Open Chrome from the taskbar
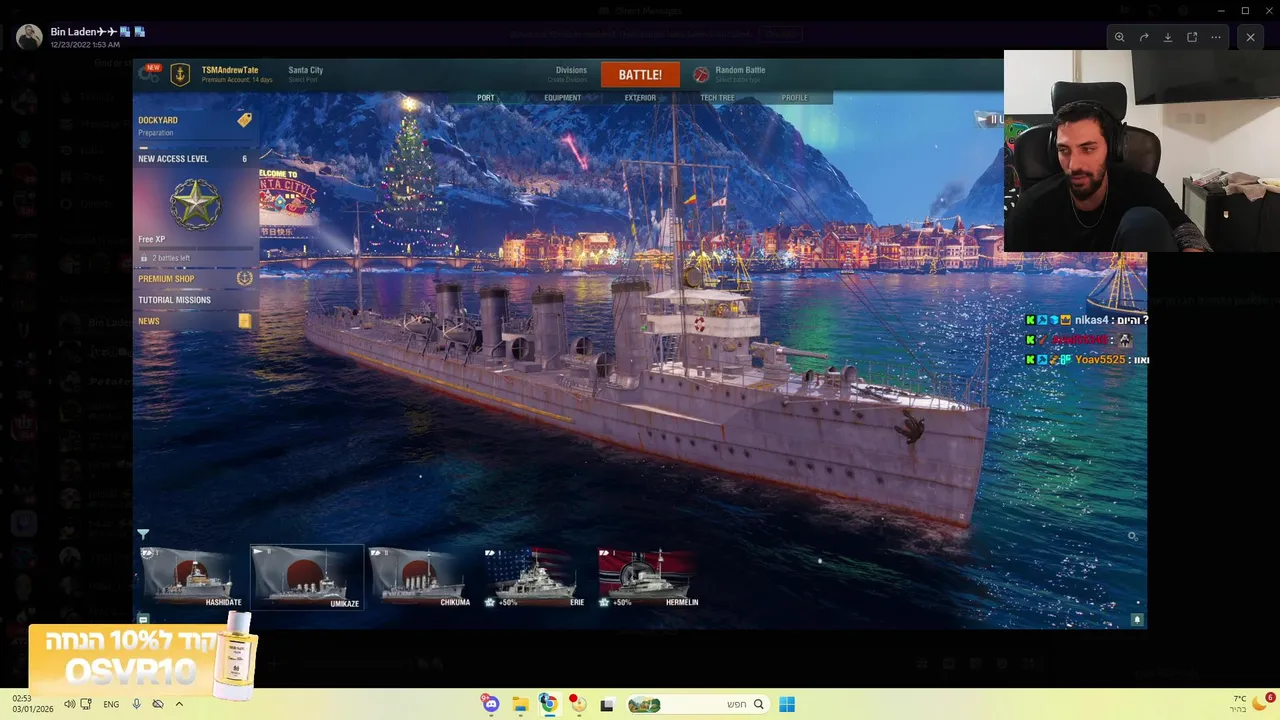The image size is (1280, 720). click(549, 704)
